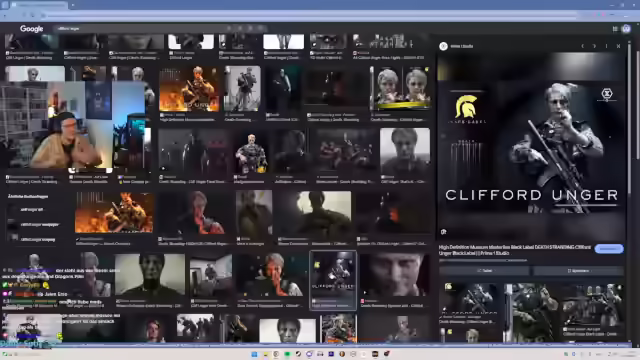640x360 pixels.
Task: Open the Windows Start button in taskbar
Action: pyautogui.click(x=254, y=354)
